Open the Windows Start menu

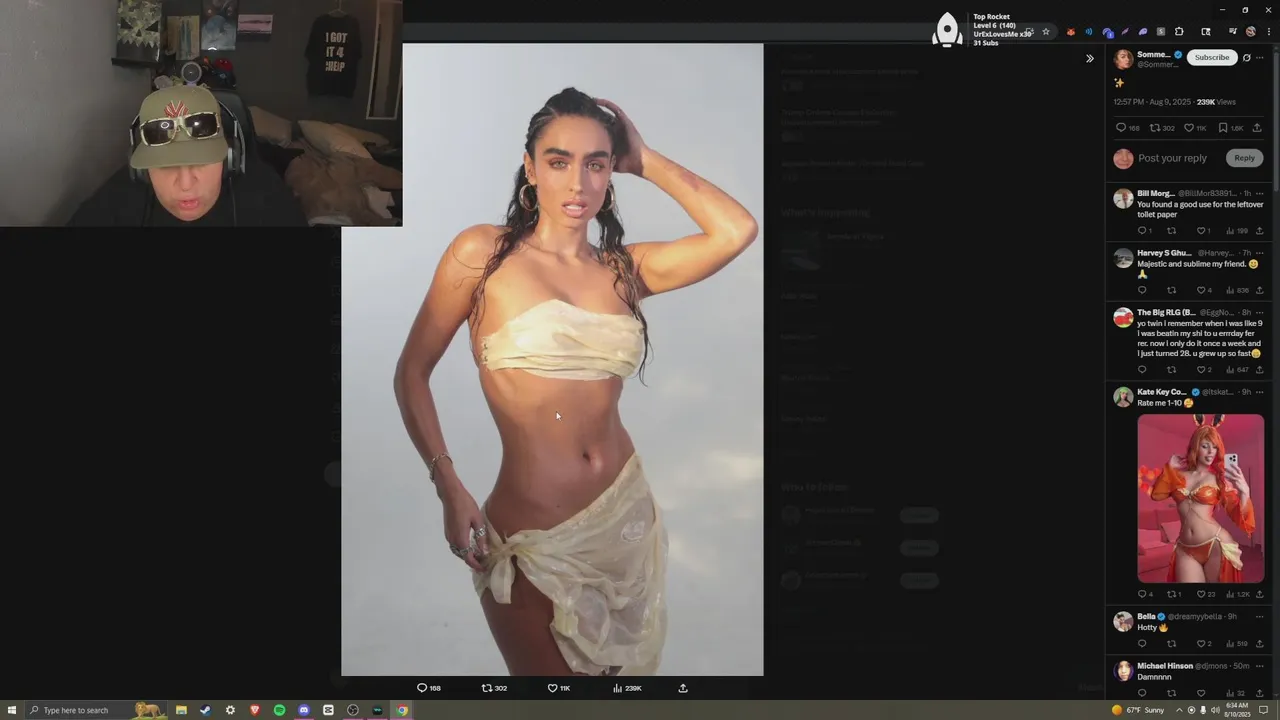point(12,710)
